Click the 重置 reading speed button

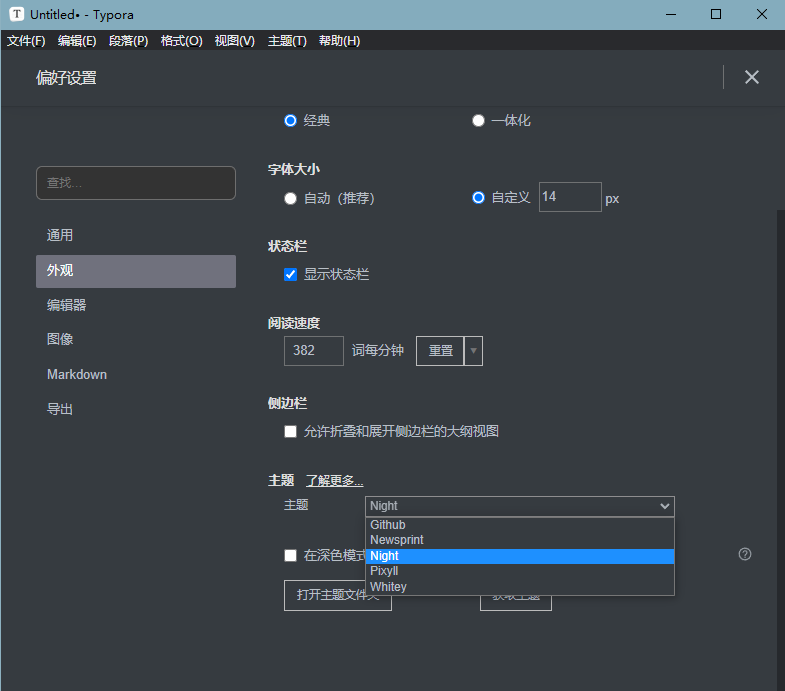(440, 351)
